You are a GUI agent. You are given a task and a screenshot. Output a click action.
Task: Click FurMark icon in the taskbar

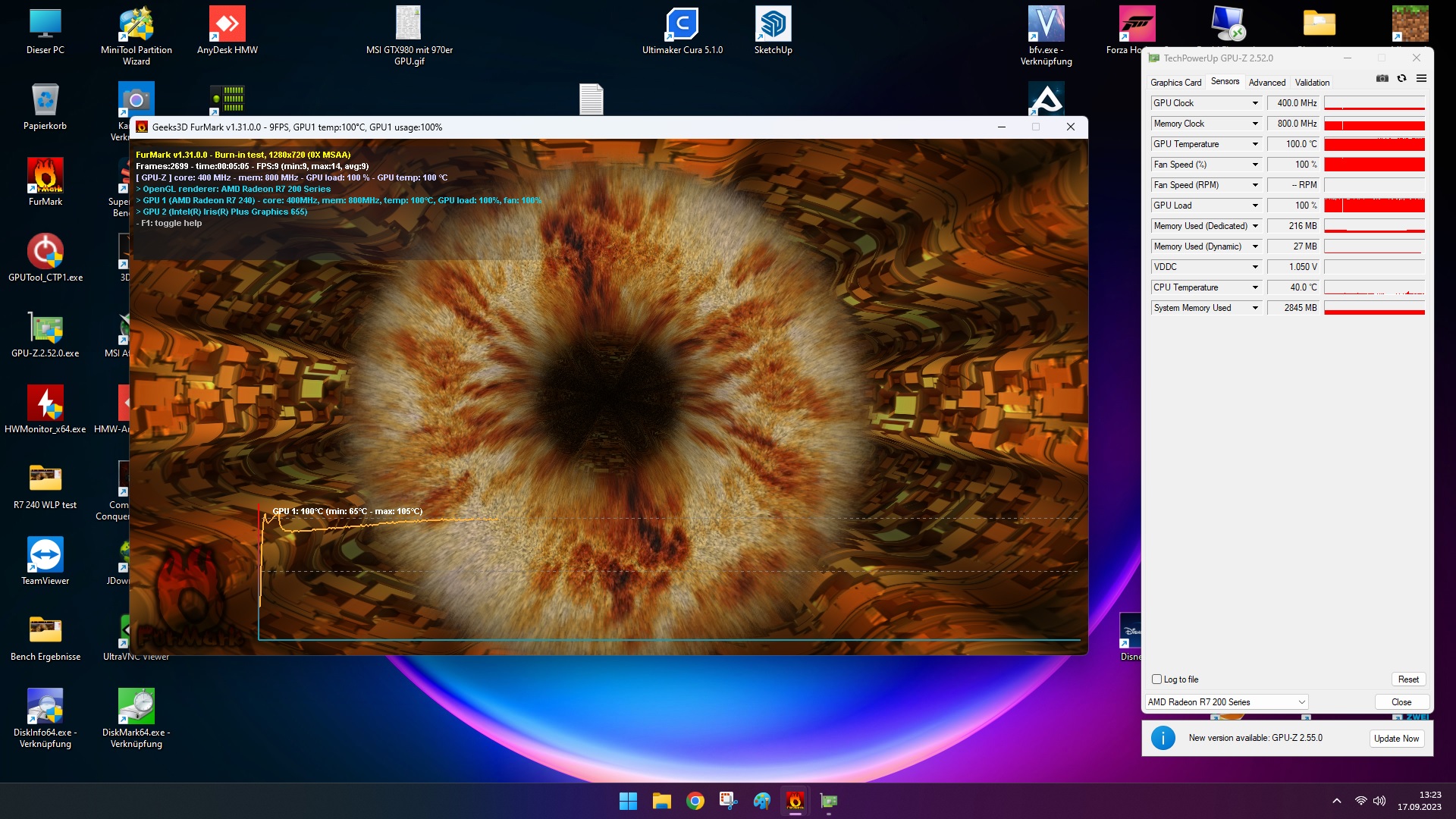tap(795, 801)
